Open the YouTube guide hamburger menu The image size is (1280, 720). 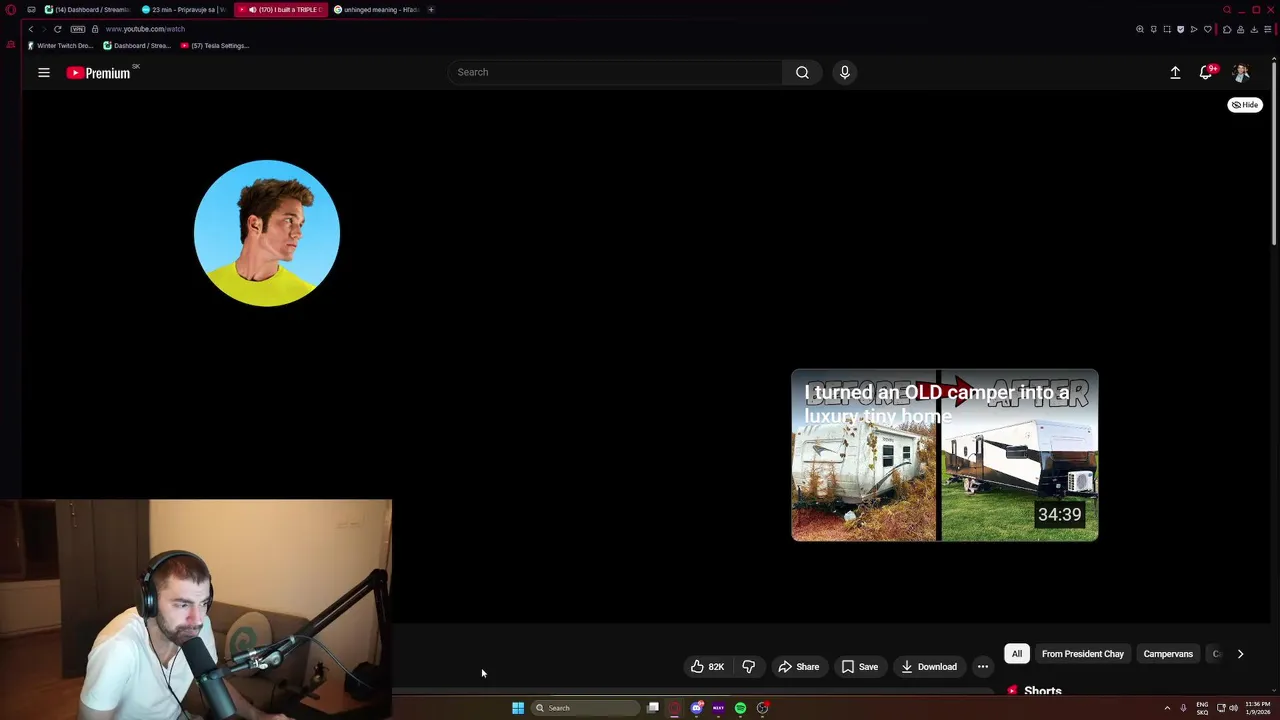tap(44, 72)
